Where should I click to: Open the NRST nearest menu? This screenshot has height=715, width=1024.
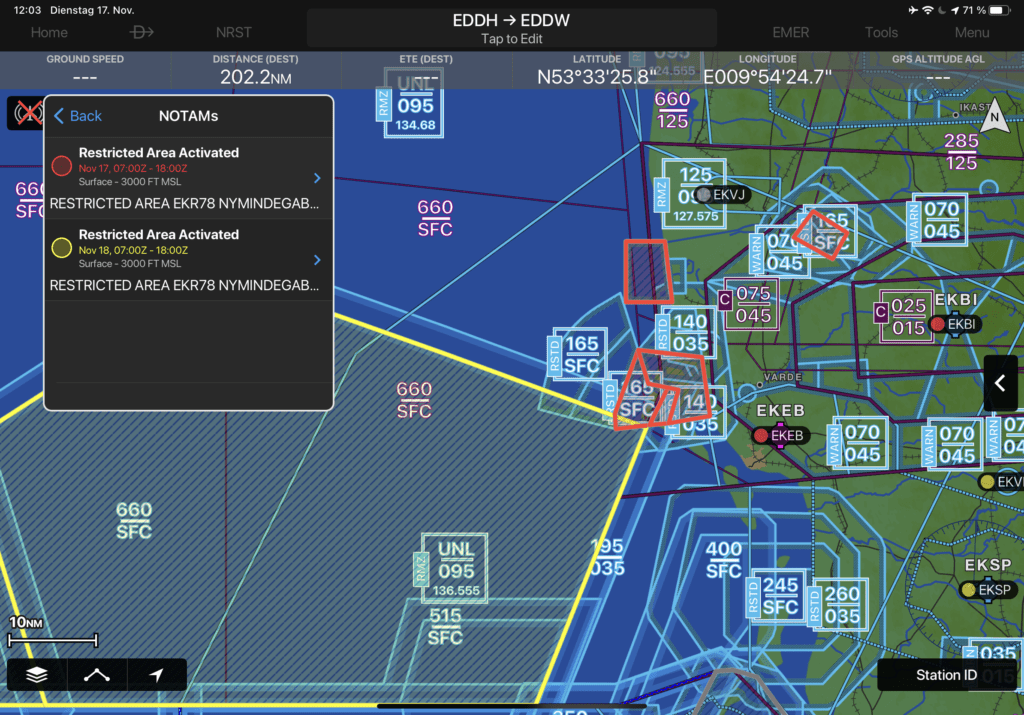(x=233, y=33)
